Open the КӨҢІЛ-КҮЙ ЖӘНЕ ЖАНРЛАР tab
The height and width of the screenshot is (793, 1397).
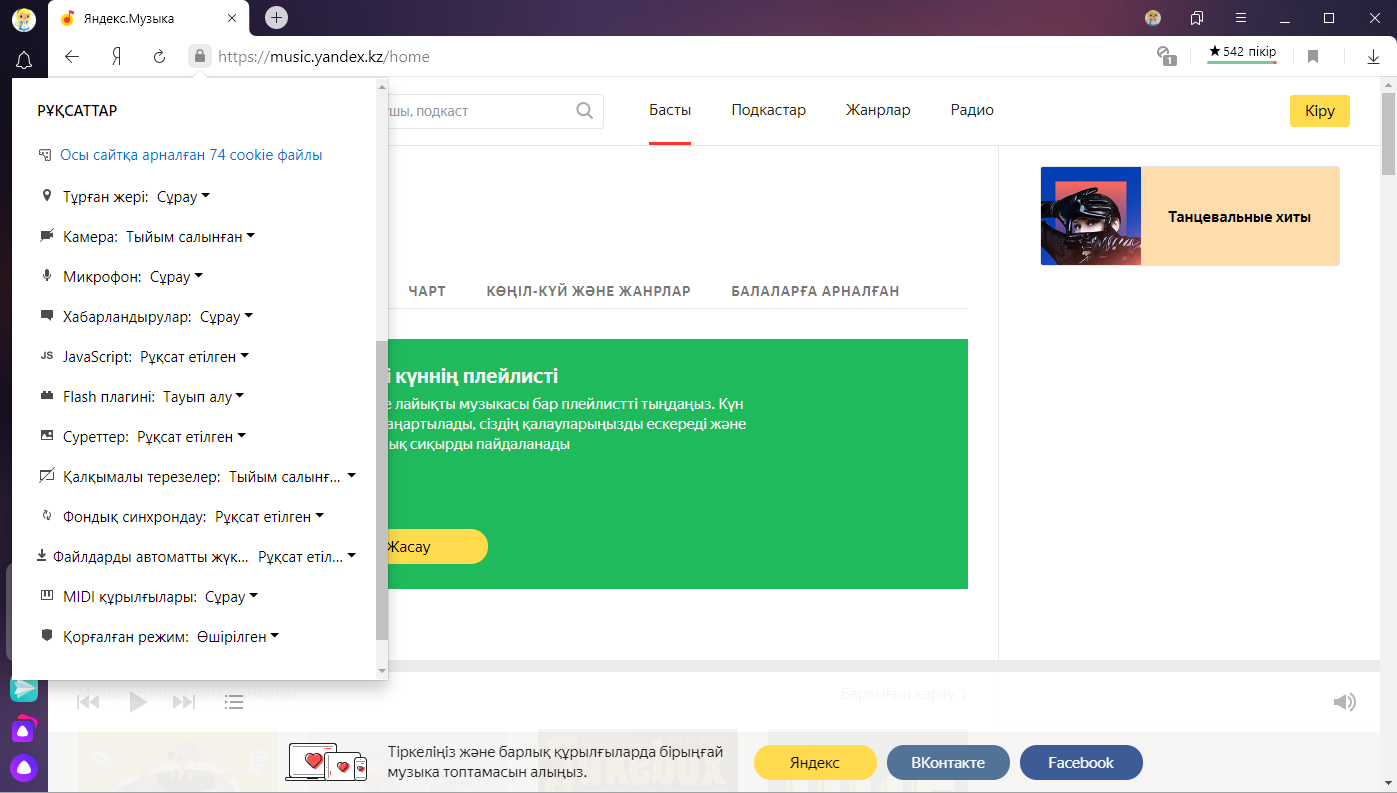click(589, 291)
